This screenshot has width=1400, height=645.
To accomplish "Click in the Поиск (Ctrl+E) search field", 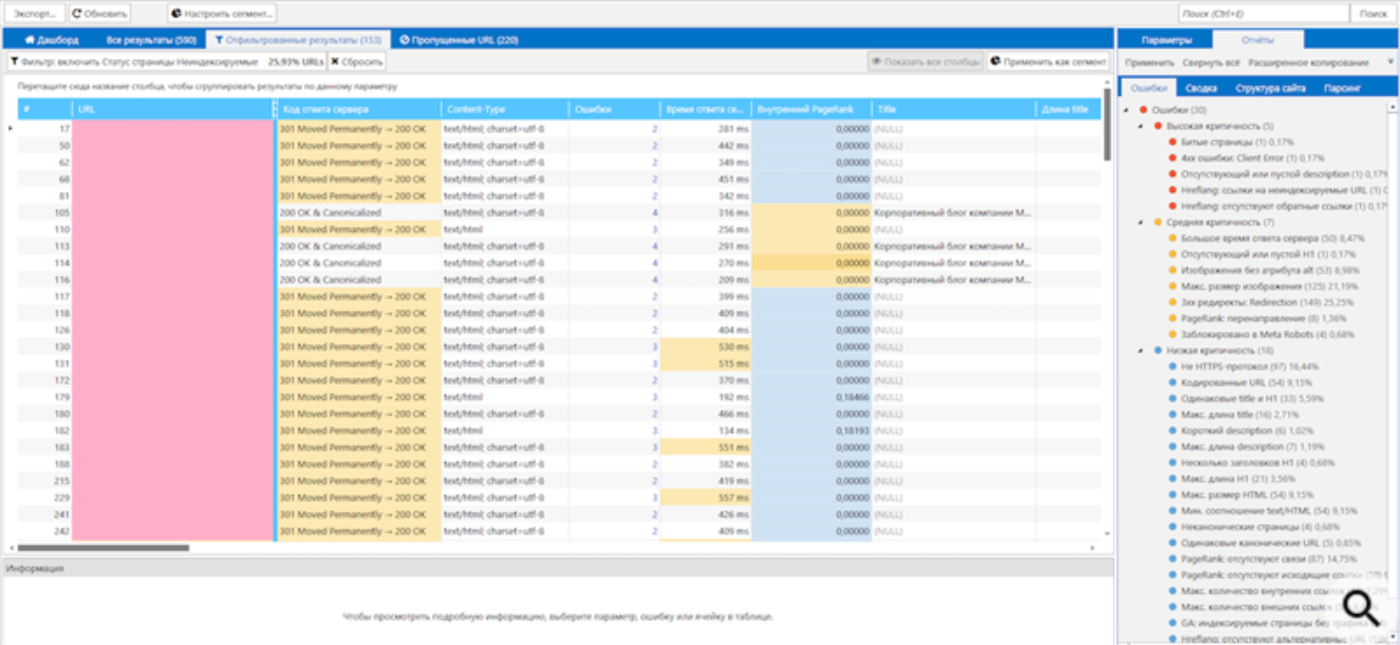I will [1262, 14].
